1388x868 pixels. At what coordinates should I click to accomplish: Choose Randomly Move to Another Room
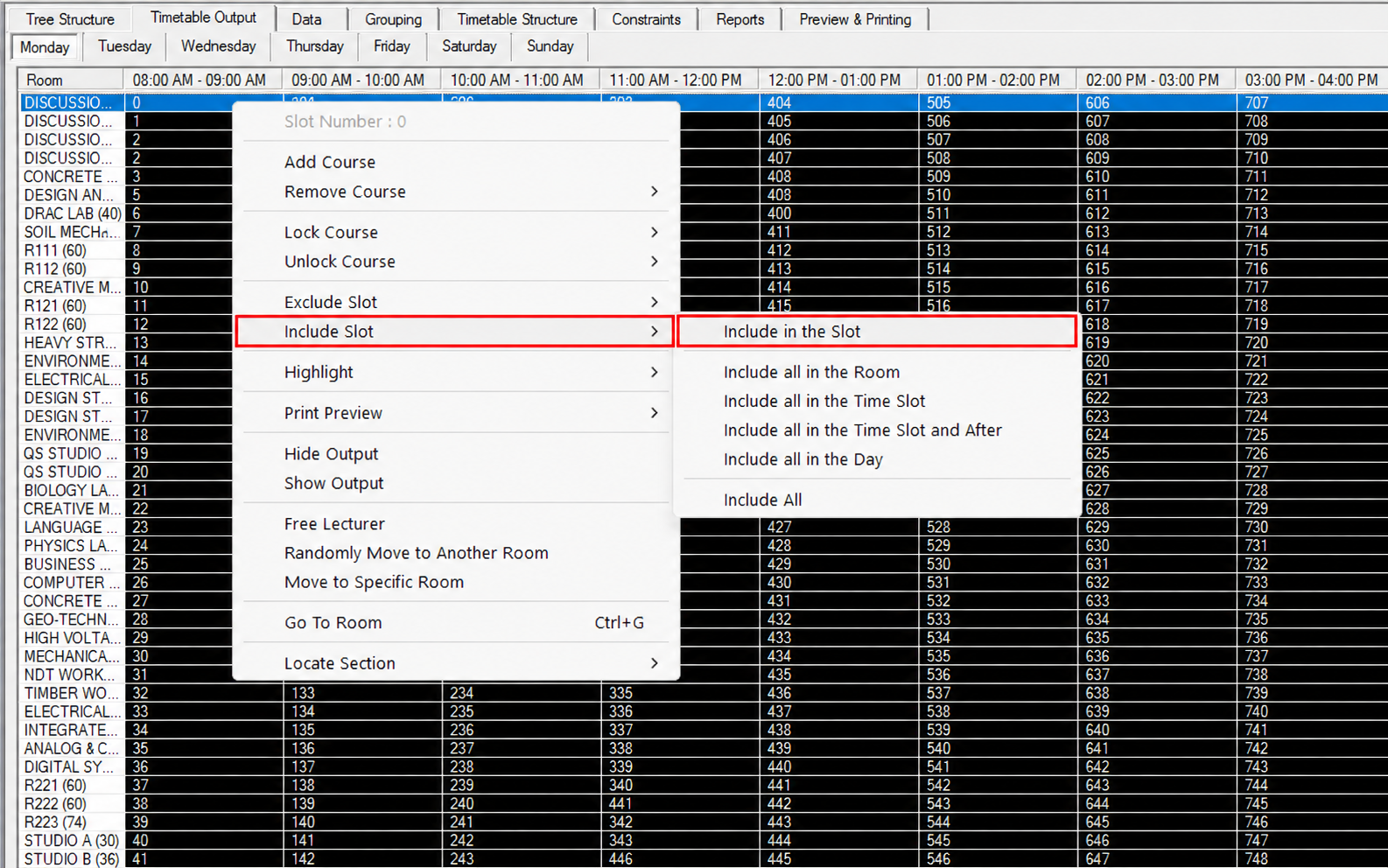coord(456,553)
